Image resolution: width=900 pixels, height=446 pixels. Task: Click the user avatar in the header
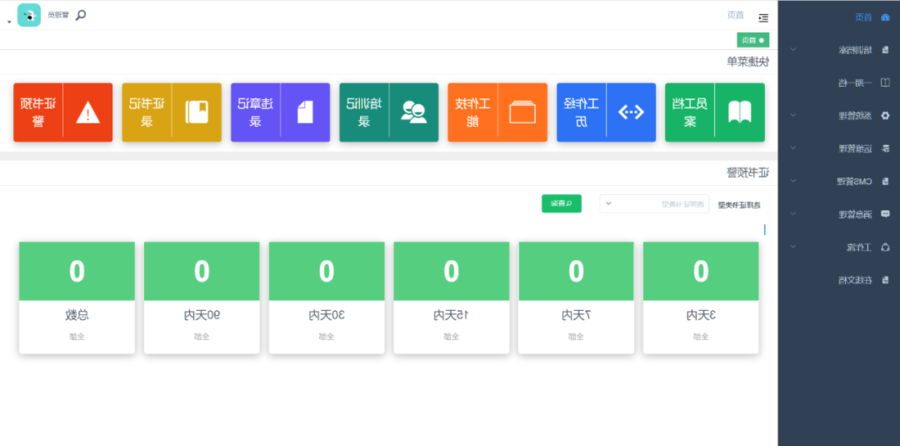(29, 15)
